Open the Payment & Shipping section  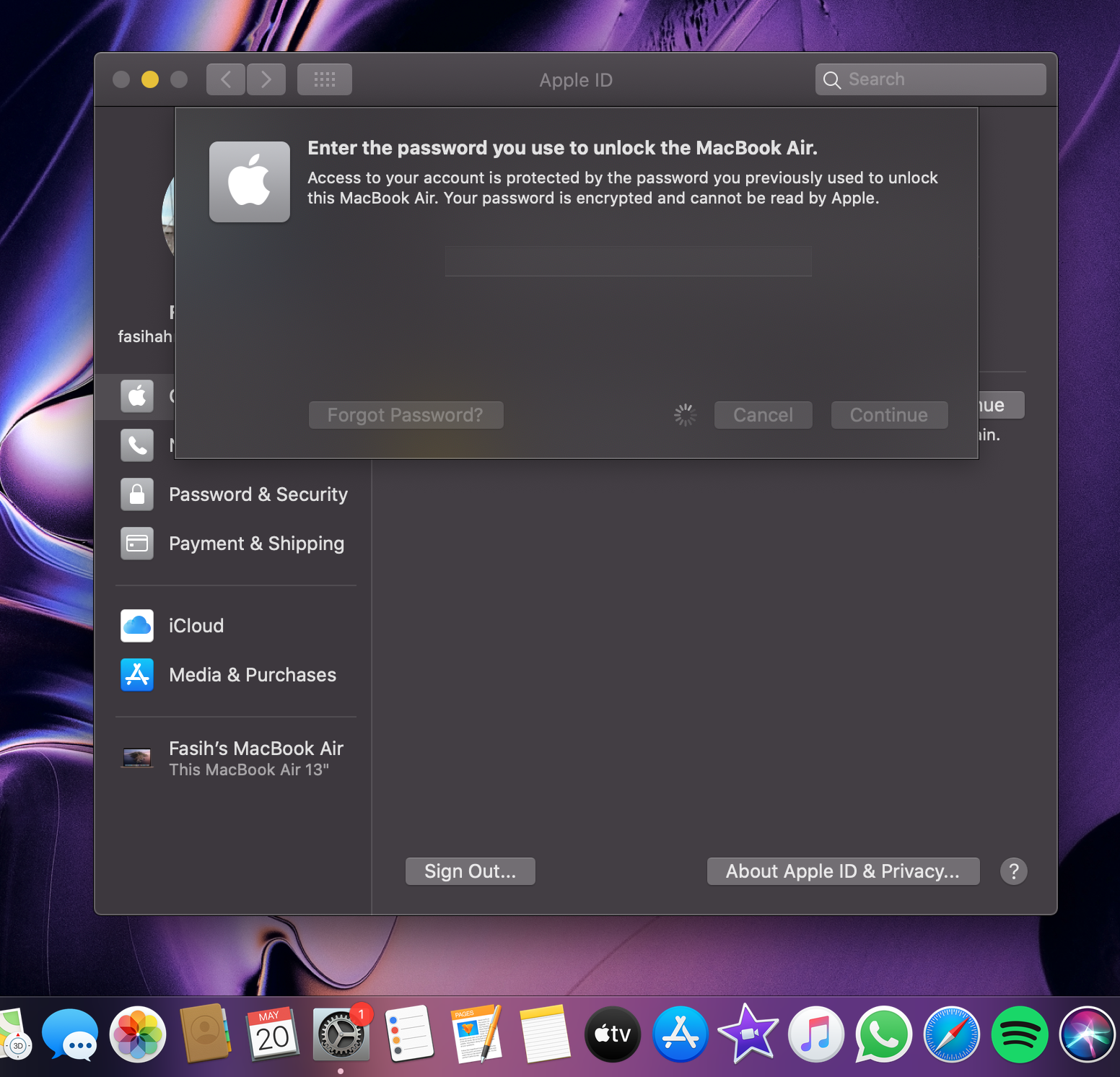[x=235, y=544]
